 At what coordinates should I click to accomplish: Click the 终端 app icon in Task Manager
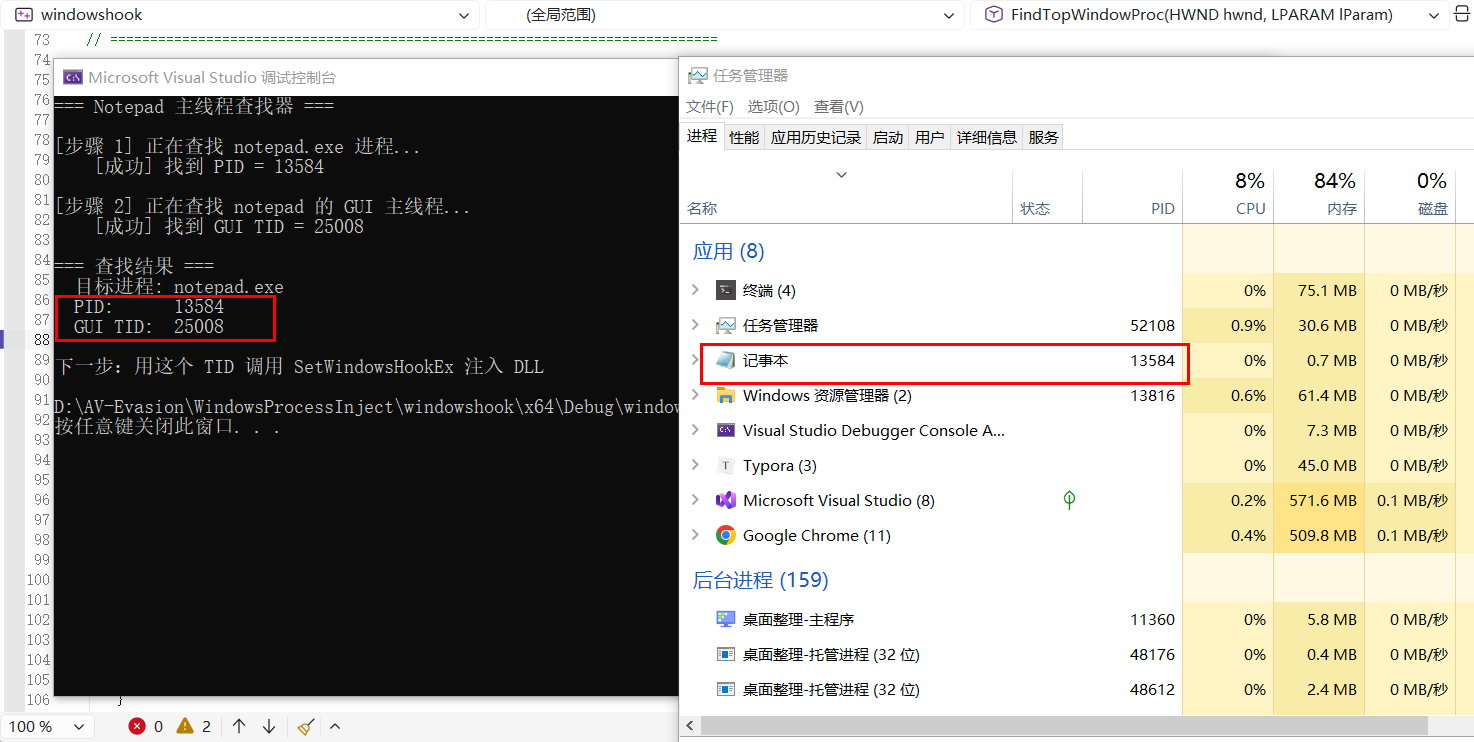[726, 290]
